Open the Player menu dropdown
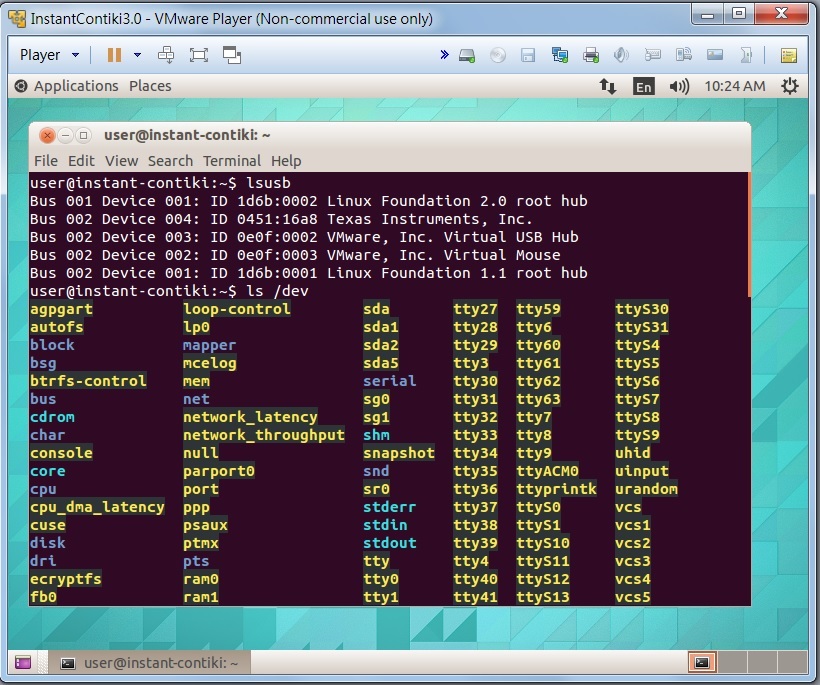 pos(49,55)
